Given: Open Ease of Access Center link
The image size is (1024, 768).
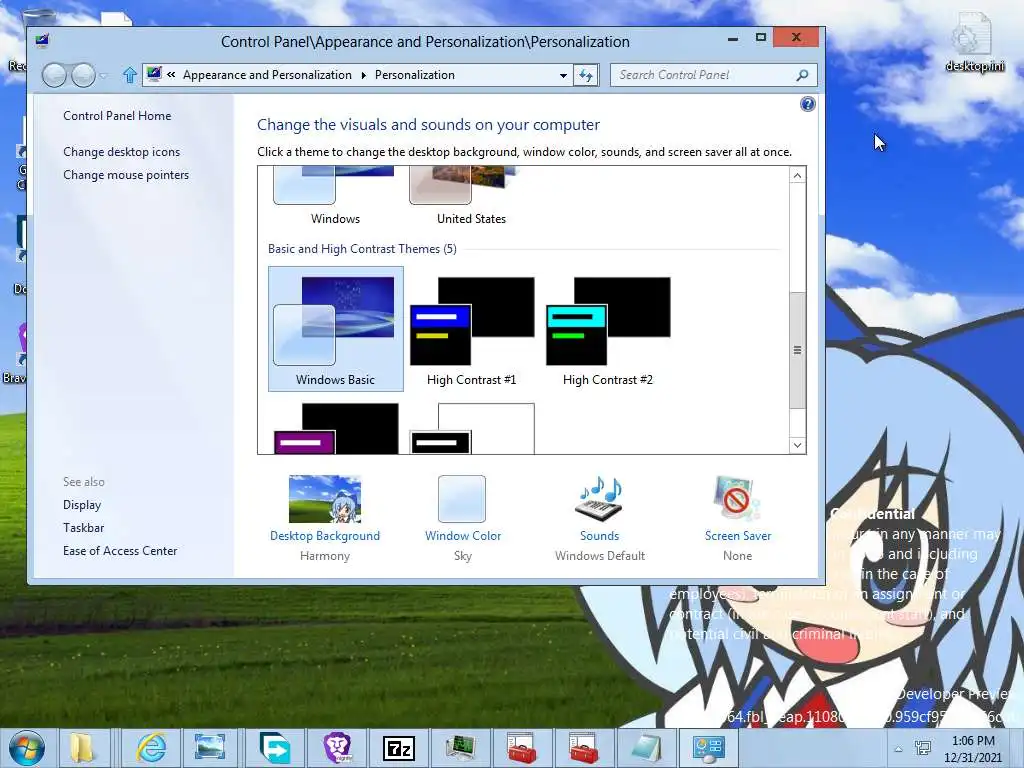Looking at the screenshot, I should (x=120, y=551).
